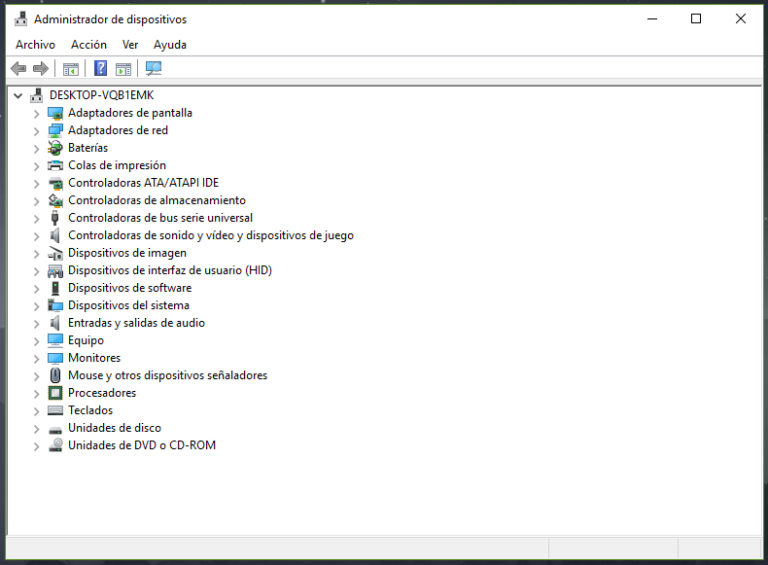This screenshot has width=768, height=565.
Task: Click the show/hide action pane toolbar icon
Action: (123, 69)
